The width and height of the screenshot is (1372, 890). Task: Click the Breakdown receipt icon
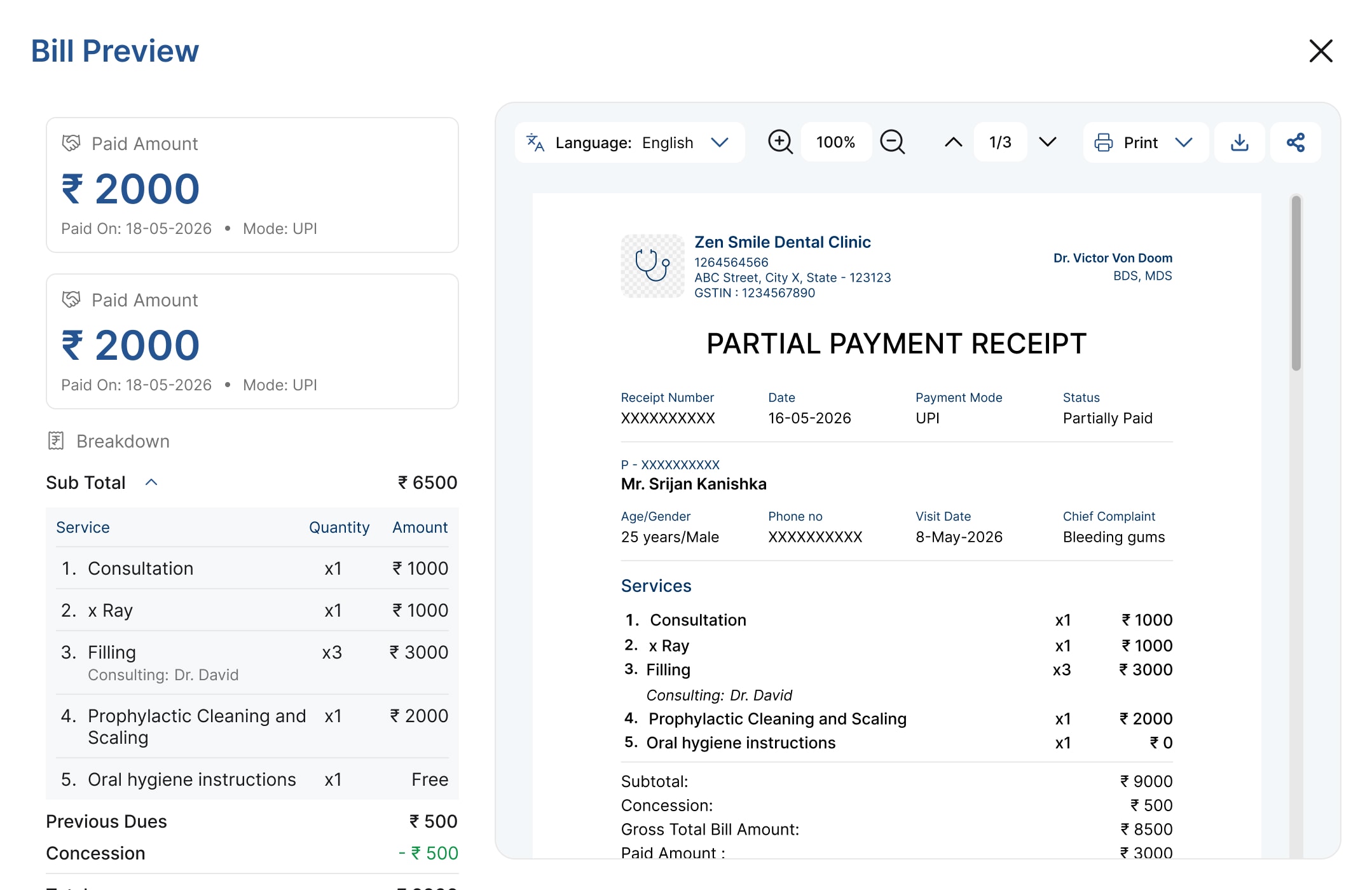coord(56,441)
